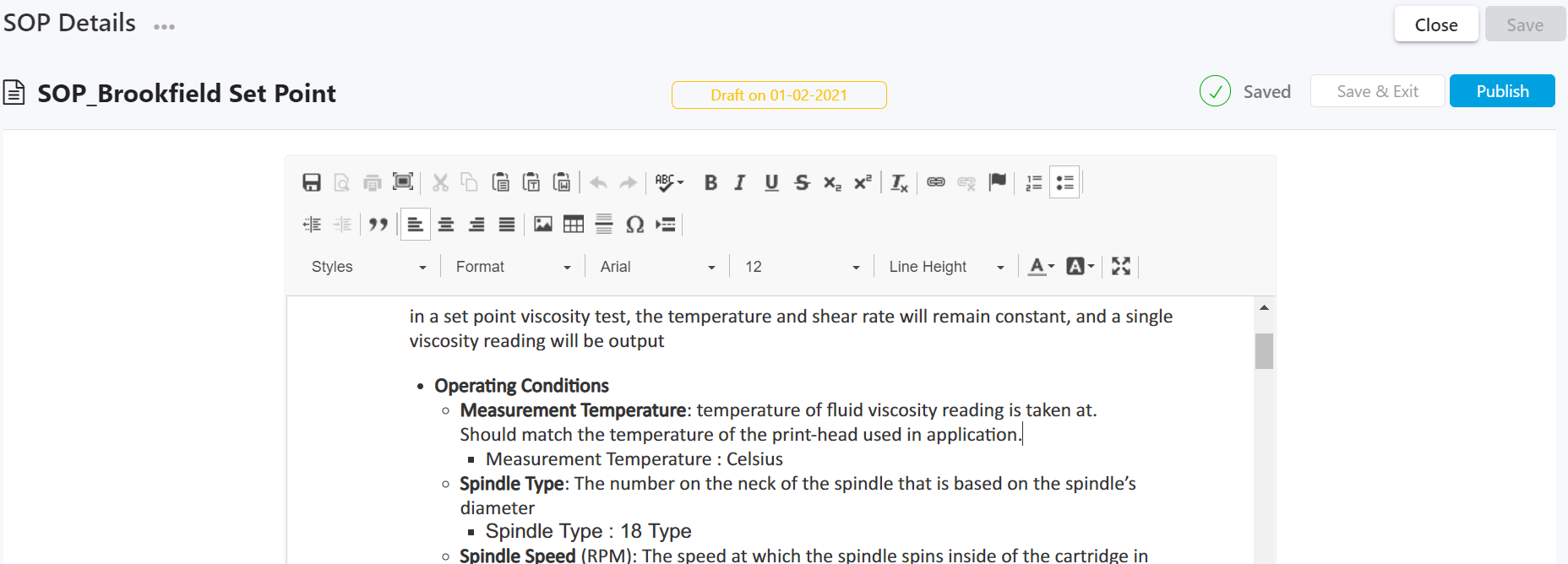
Task: Click the green Saved checkmark icon
Action: pyautogui.click(x=1215, y=91)
